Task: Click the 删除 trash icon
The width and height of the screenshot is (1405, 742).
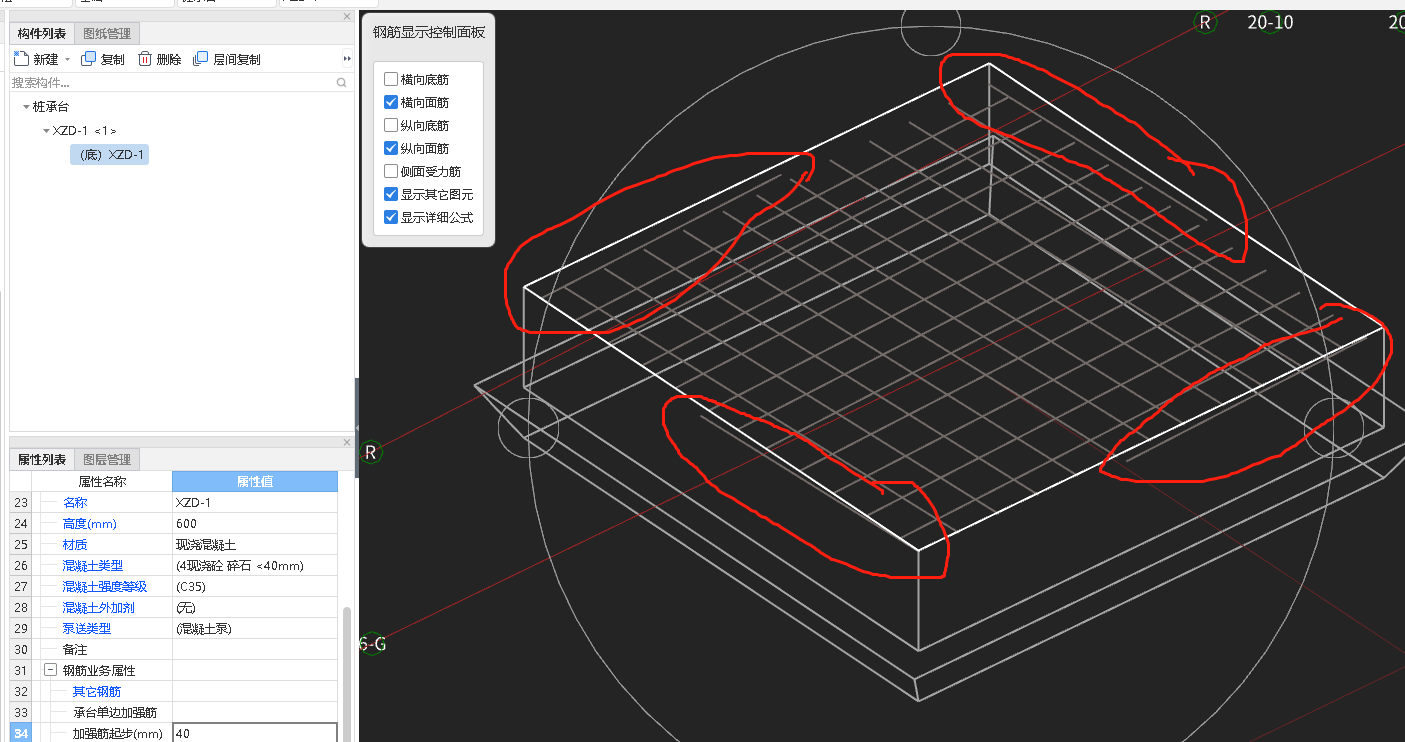Action: [145, 59]
